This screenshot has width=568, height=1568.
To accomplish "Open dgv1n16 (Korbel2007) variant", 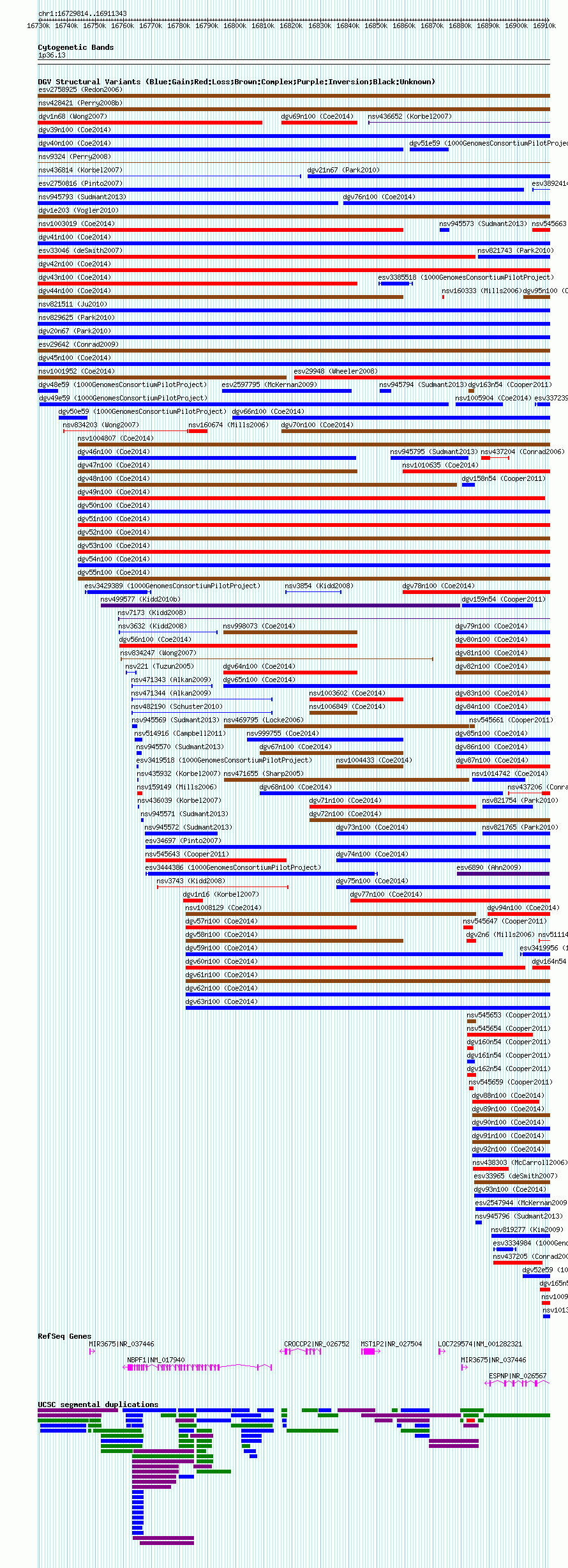I will [x=221, y=894].
